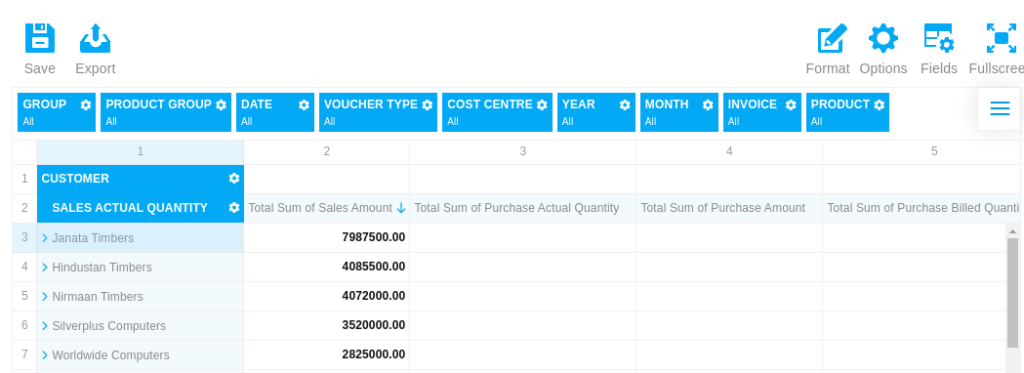Open CUSTOMER field gear settings
1024x373 pixels.
coord(234,178)
